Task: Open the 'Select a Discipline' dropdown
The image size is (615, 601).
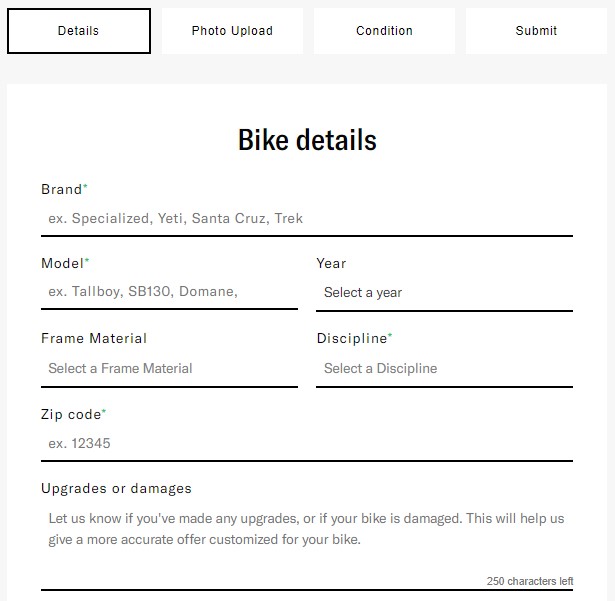Action: click(x=444, y=368)
